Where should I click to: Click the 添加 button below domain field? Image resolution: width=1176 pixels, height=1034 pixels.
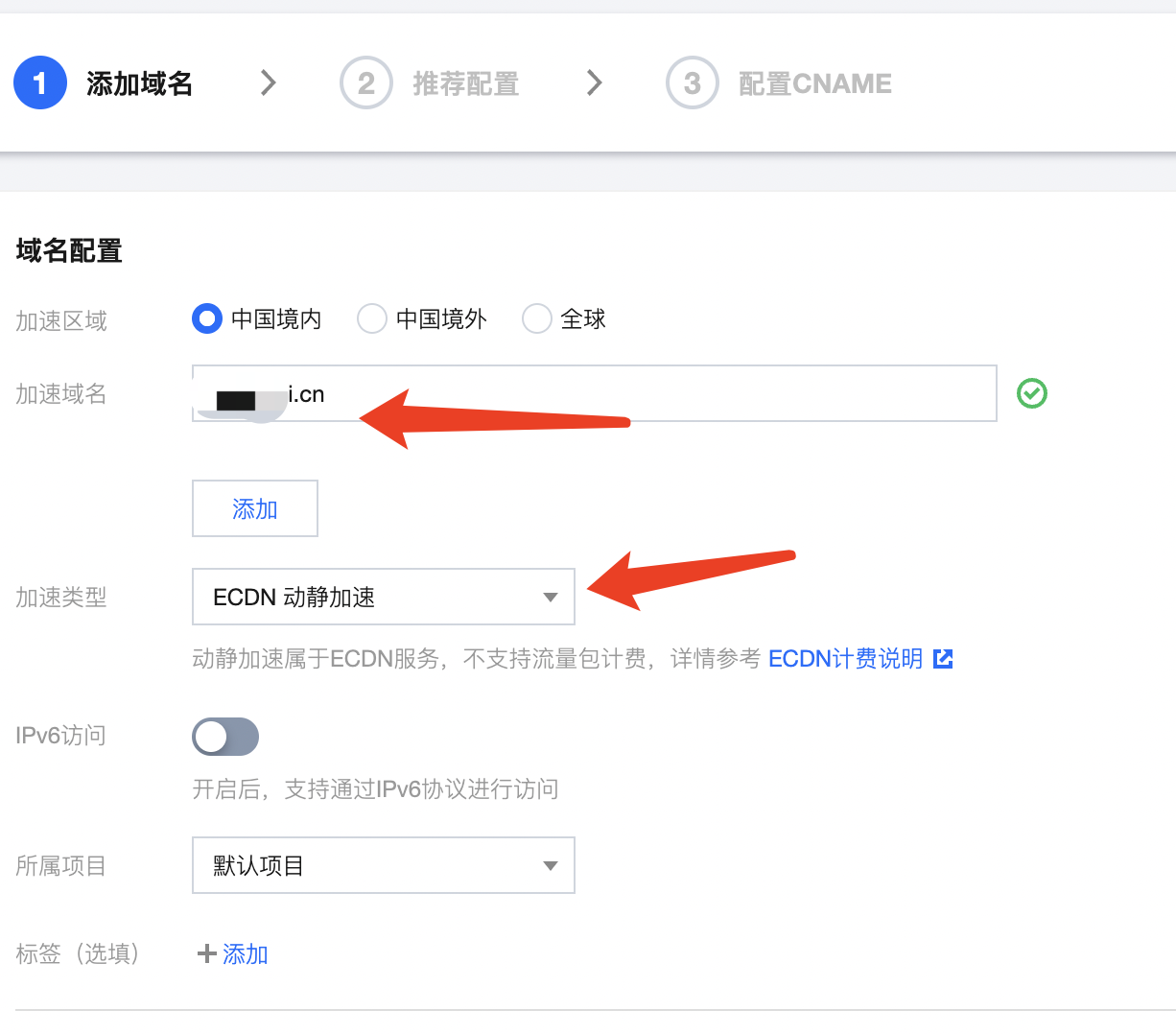pos(255,508)
